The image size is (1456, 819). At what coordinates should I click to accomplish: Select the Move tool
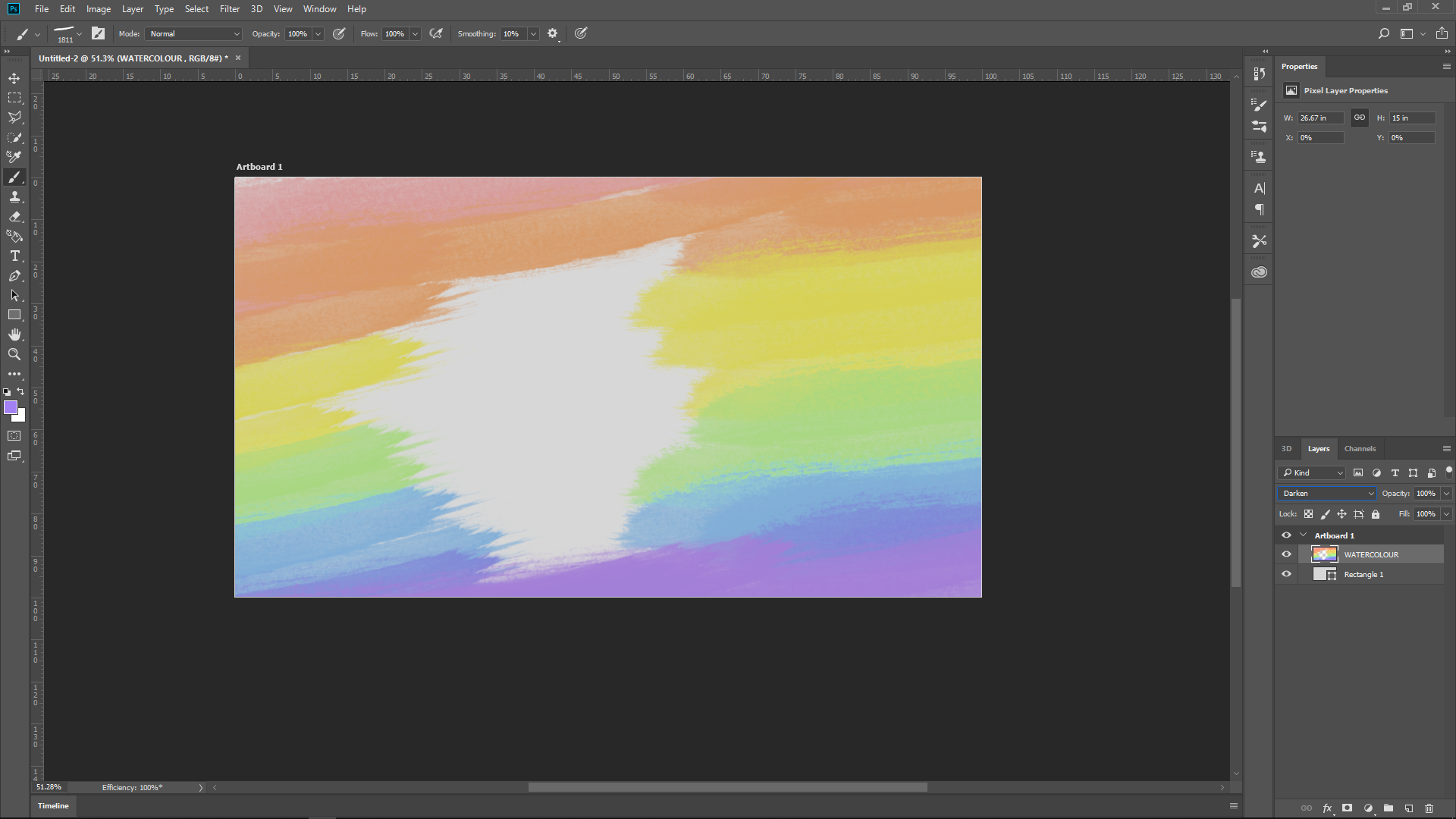(x=14, y=78)
